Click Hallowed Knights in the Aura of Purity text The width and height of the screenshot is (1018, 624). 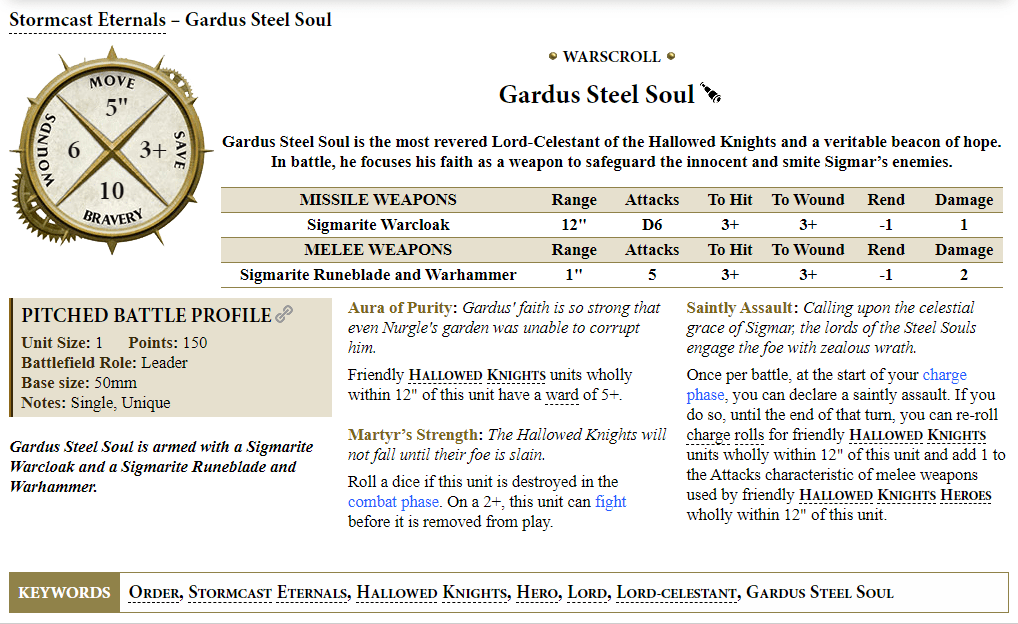pyautogui.click(x=477, y=375)
